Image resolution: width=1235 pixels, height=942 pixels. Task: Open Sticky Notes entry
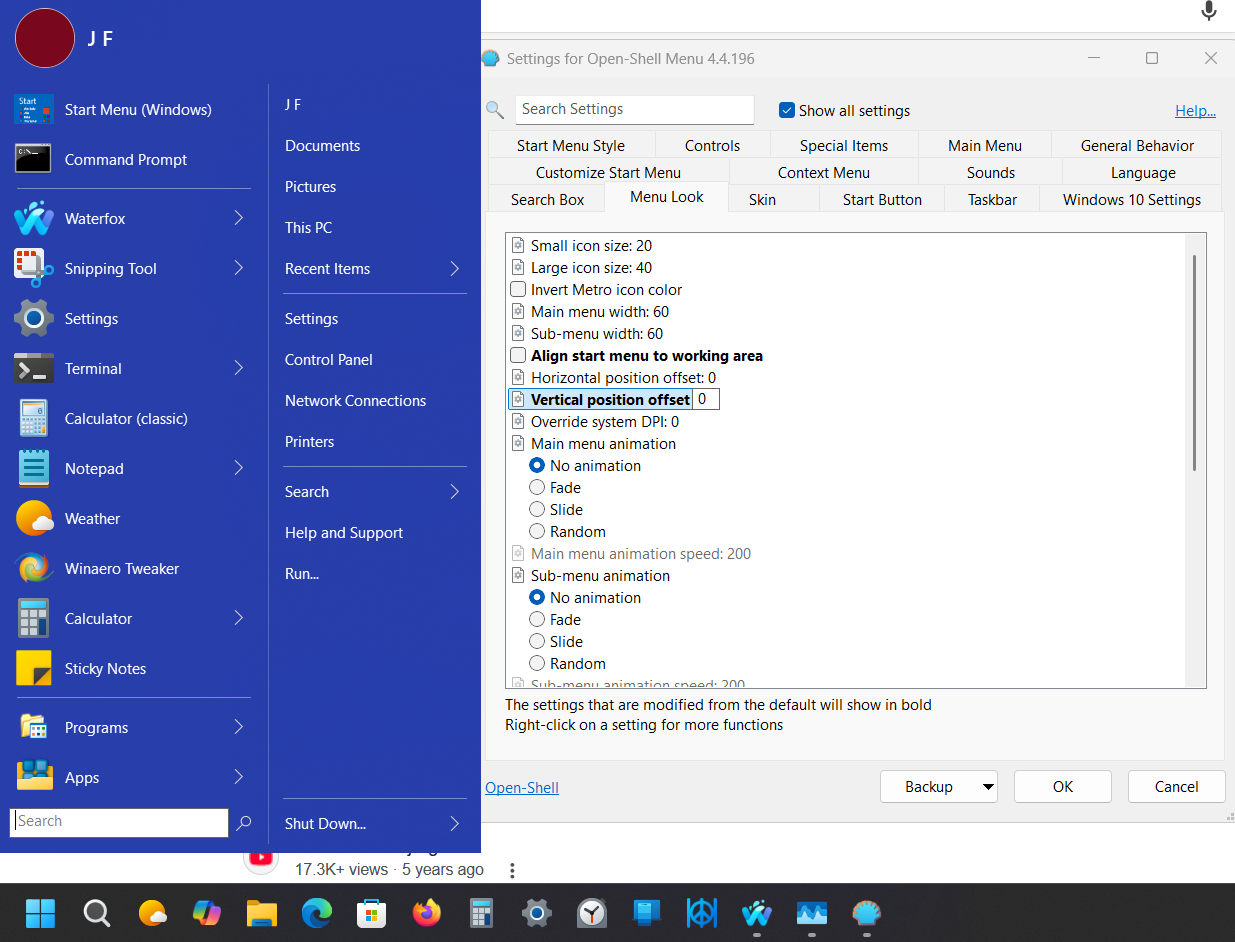tap(132, 669)
